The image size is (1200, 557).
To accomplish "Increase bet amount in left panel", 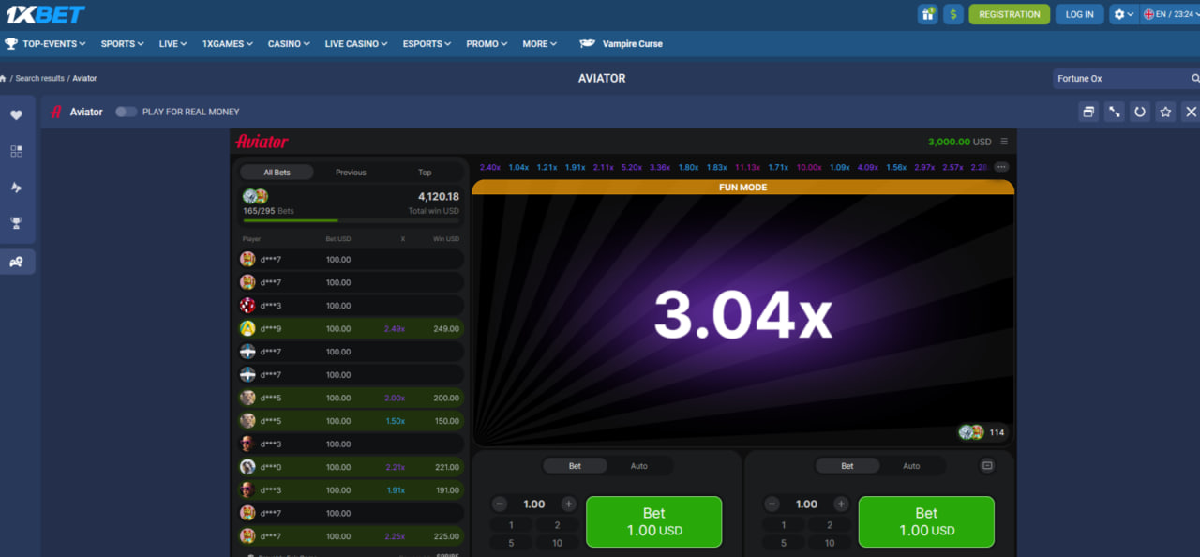I will (x=568, y=504).
